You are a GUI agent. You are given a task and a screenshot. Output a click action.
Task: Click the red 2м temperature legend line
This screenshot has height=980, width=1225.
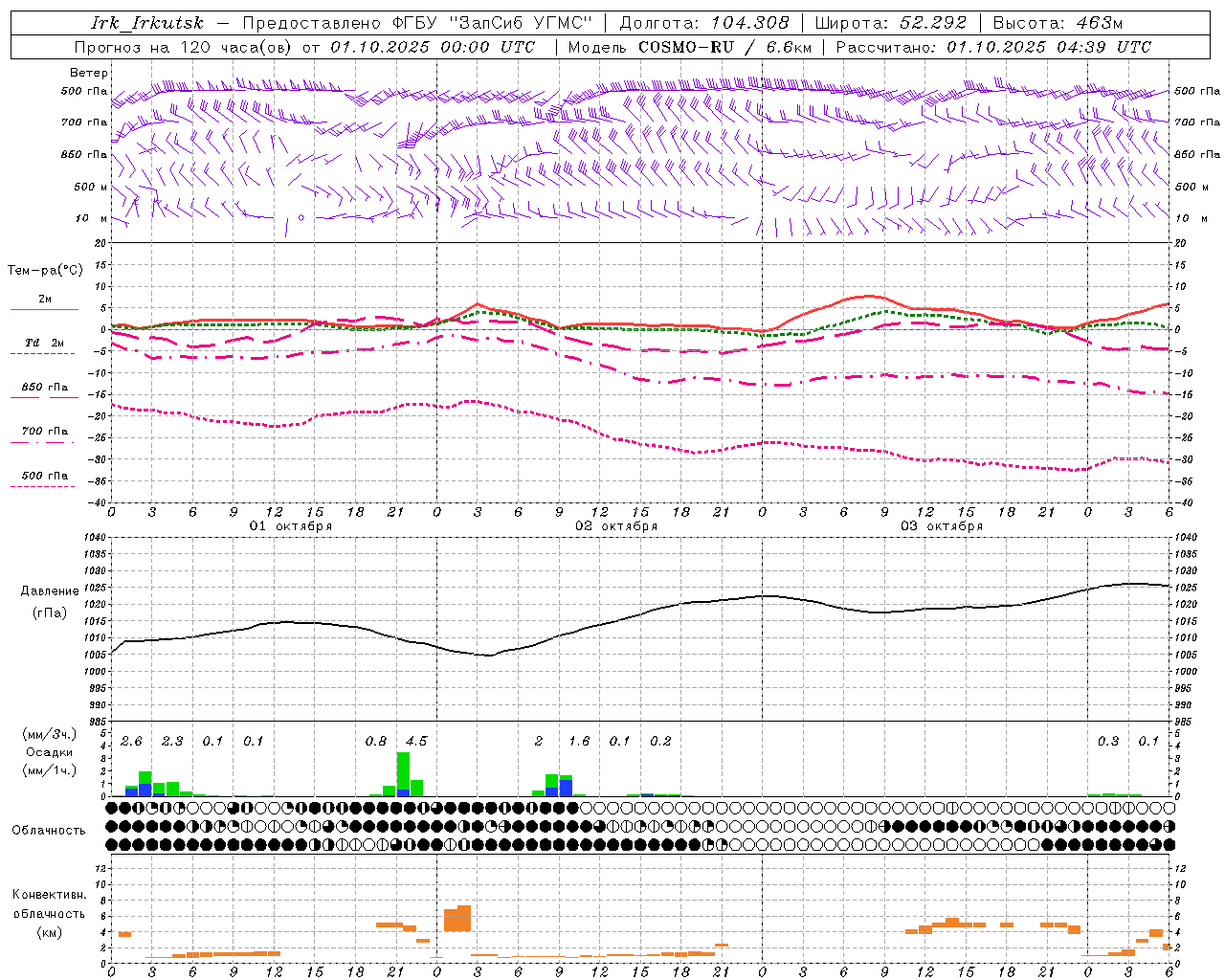(x=44, y=309)
